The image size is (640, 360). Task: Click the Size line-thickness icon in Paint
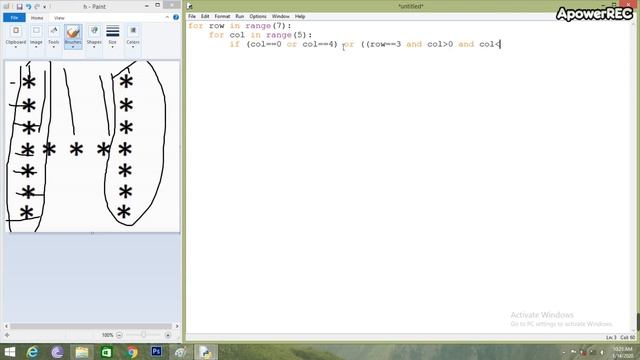tap(113, 31)
